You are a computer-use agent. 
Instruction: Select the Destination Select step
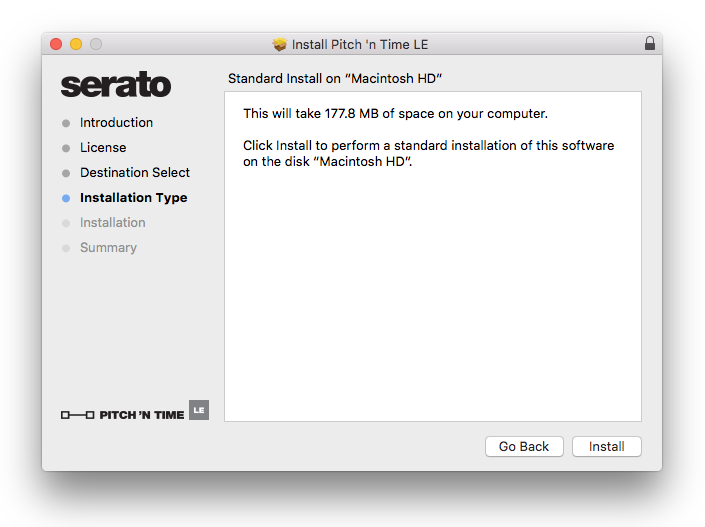(135, 173)
